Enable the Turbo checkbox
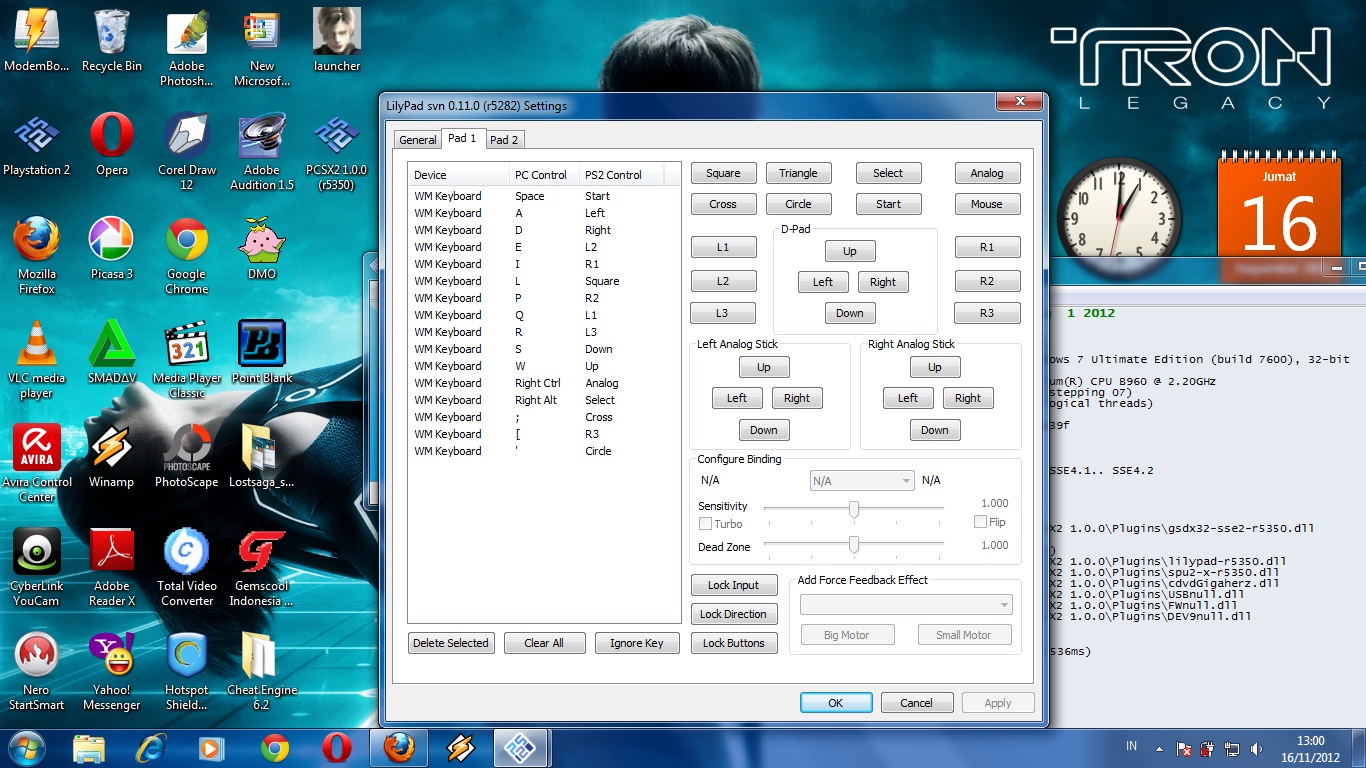This screenshot has width=1366, height=768. coord(705,524)
